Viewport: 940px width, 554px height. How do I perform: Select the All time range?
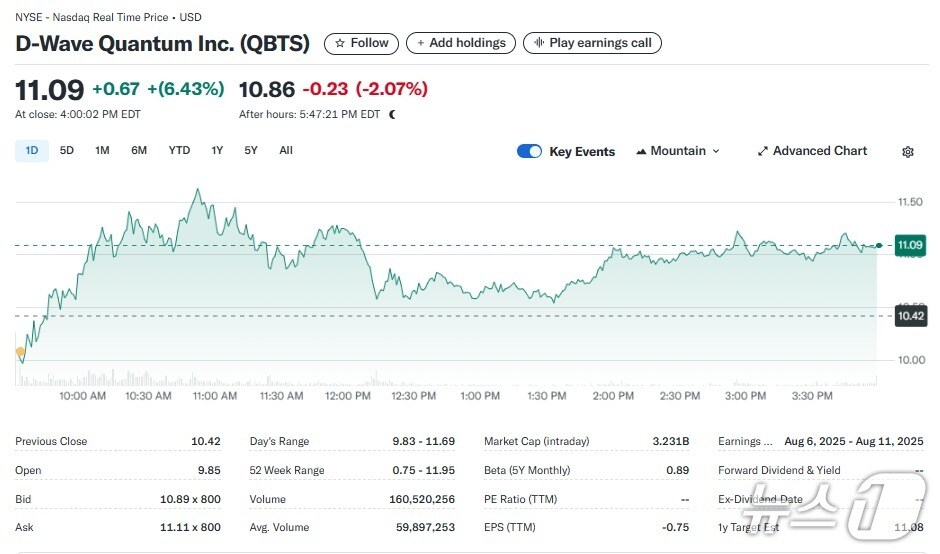point(286,150)
